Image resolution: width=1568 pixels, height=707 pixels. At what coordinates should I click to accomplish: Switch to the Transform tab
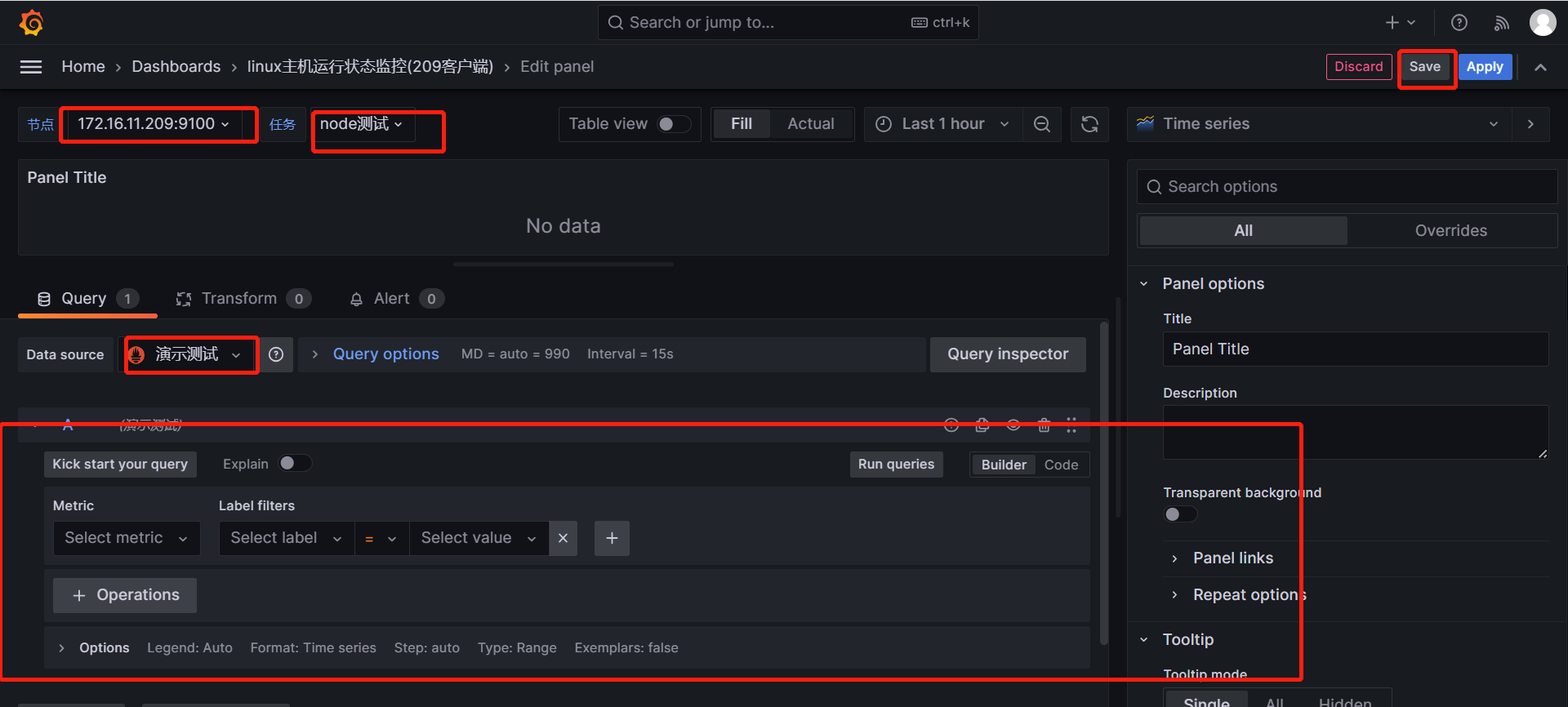tap(239, 299)
